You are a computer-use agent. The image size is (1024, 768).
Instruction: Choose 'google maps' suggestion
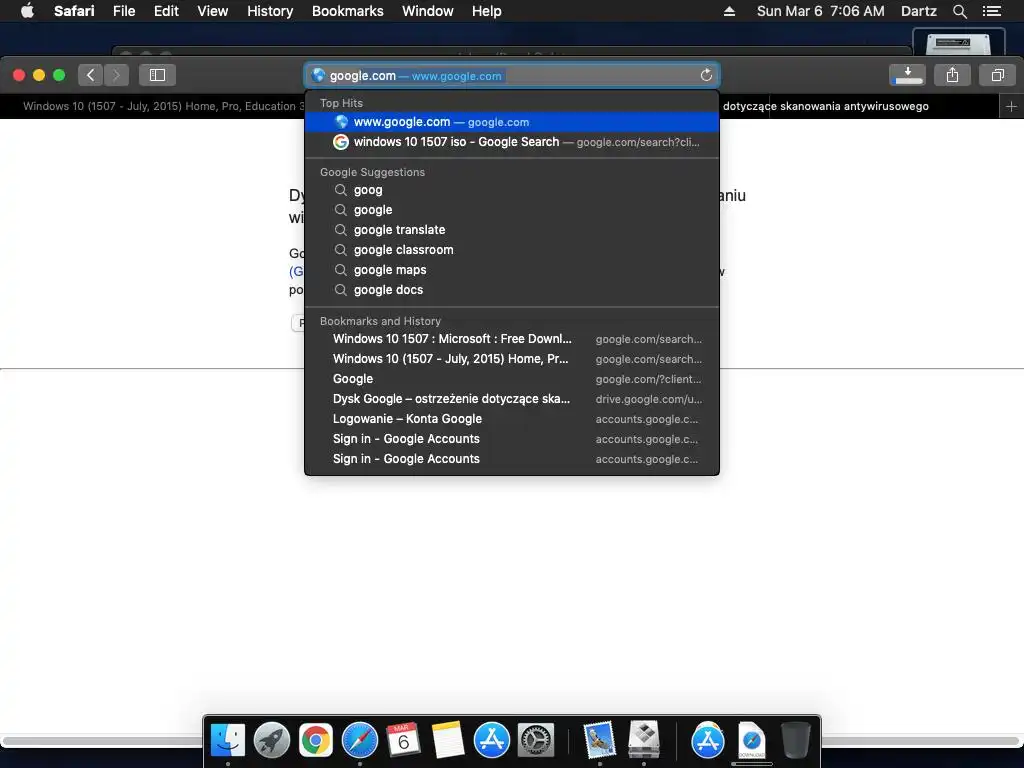tap(512, 270)
